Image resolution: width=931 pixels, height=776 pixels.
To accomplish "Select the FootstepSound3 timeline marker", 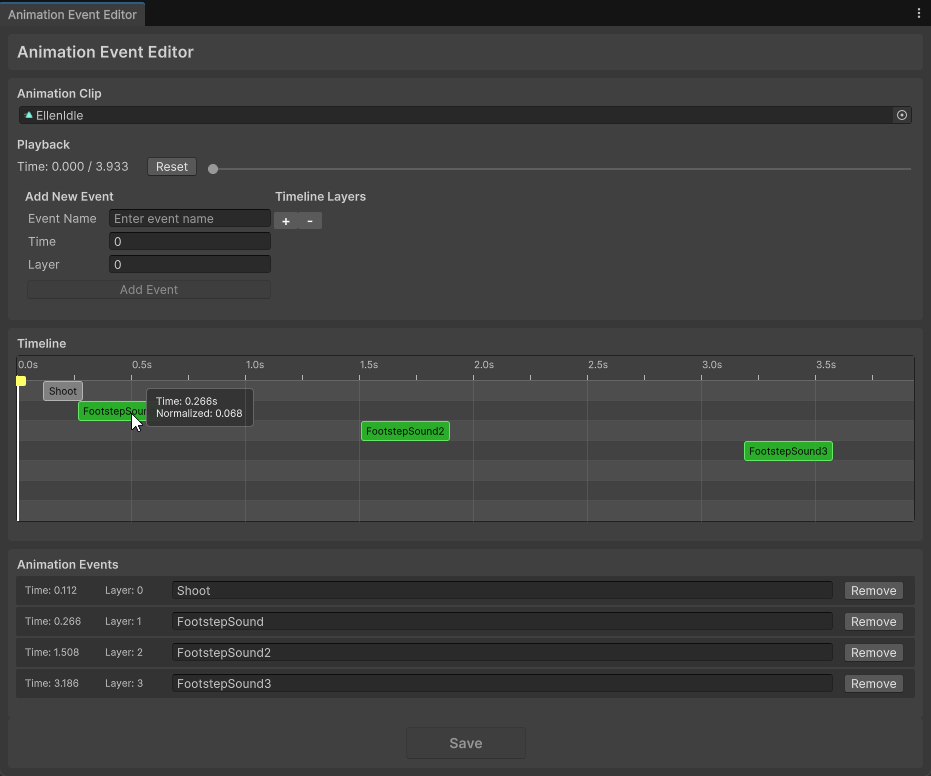I will [x=788, y=451].
